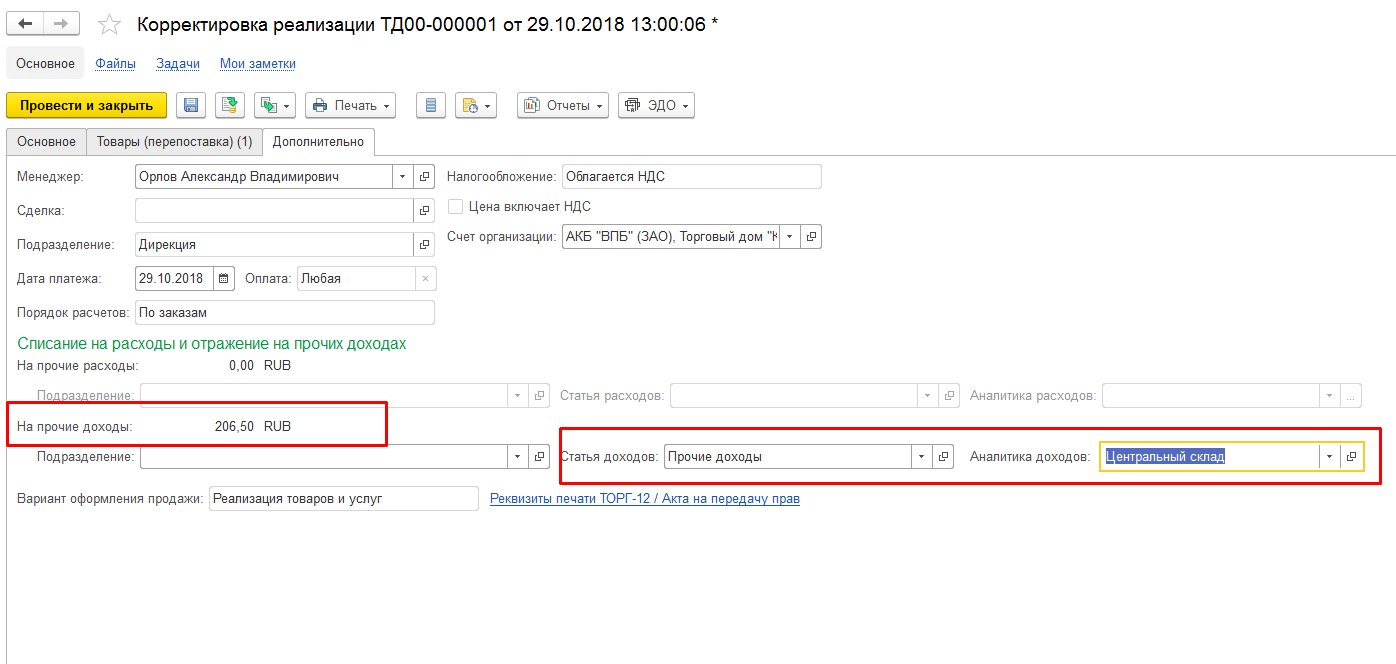Image resolution: width=1396 pixels, height=664 pixels.
Task: Open the Сделка field's record
Action: 424,211
